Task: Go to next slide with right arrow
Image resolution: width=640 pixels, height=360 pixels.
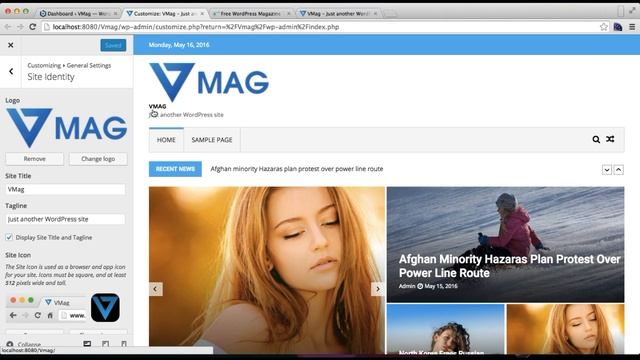Action: click(378, 289)
